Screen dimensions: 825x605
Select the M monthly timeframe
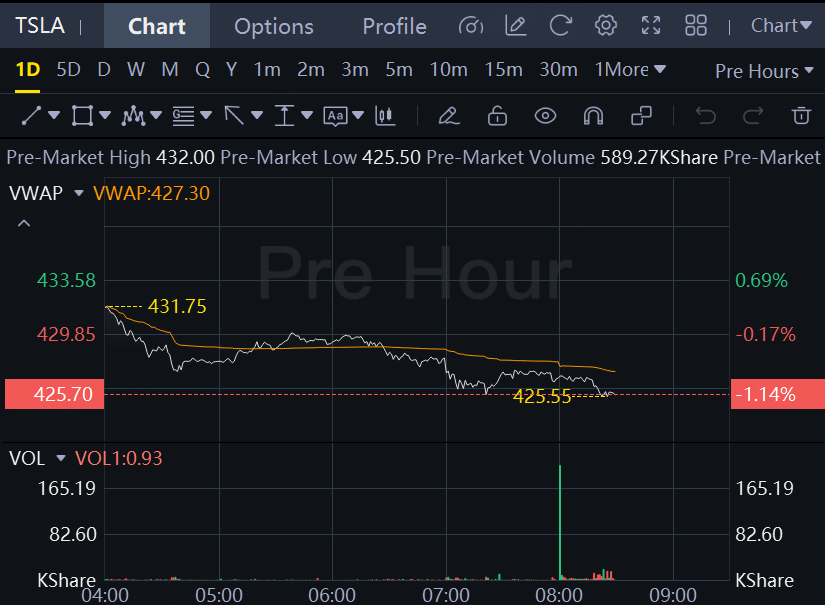click(x=170, y=69)
